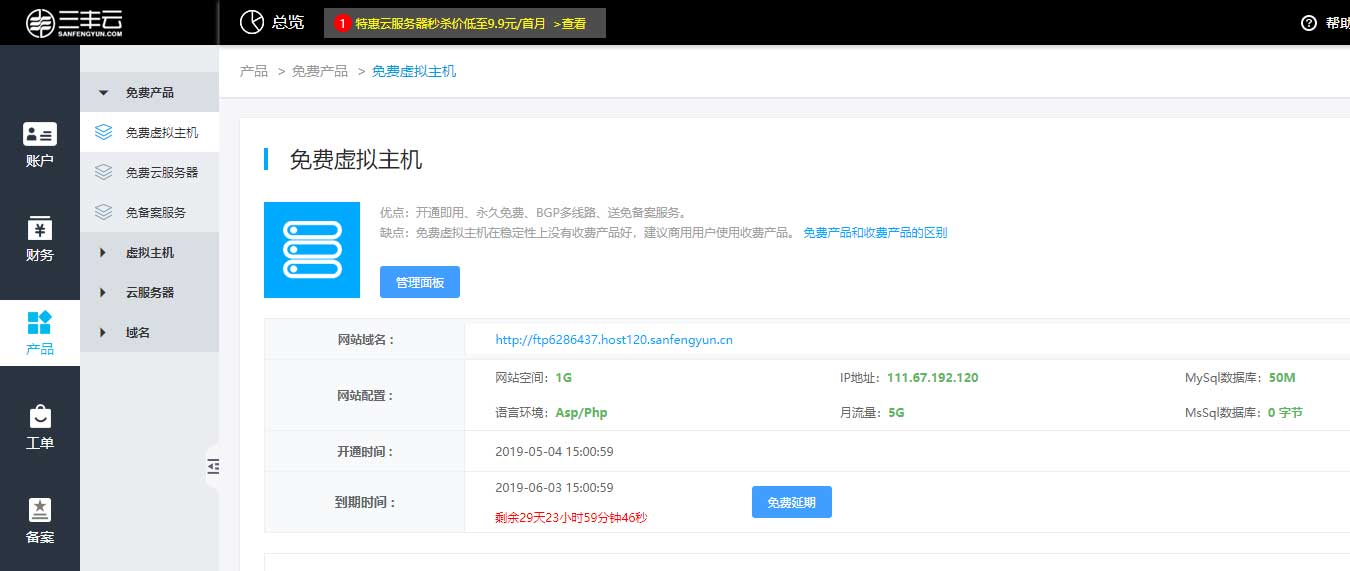Click the 网站域名 row label
Image resolution: width=1350 pixels, height=571 pixels.
tap(365, 340)
